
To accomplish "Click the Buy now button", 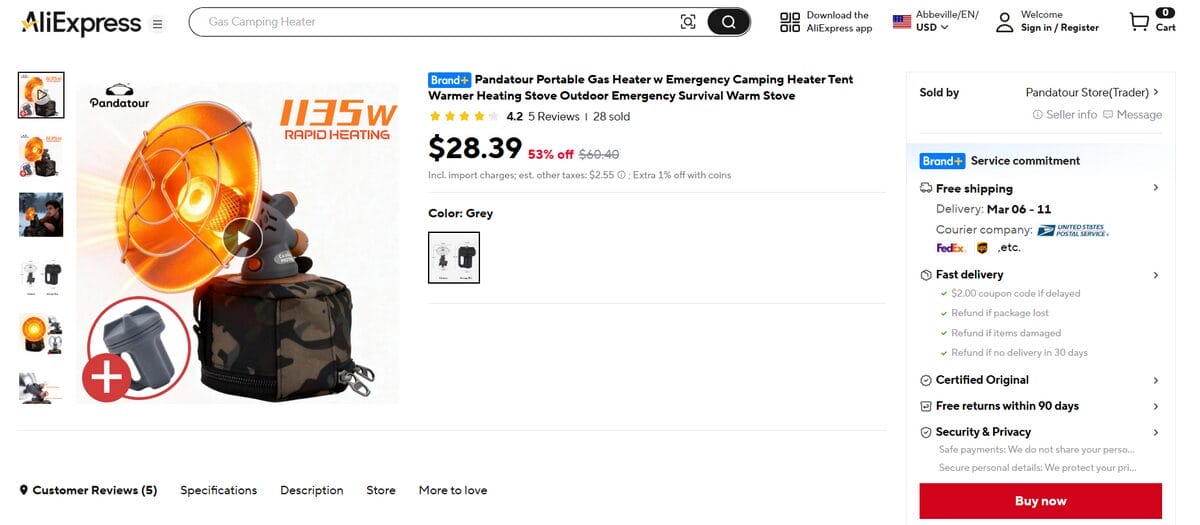I will pyautogui.click(x=1040, y=501).
